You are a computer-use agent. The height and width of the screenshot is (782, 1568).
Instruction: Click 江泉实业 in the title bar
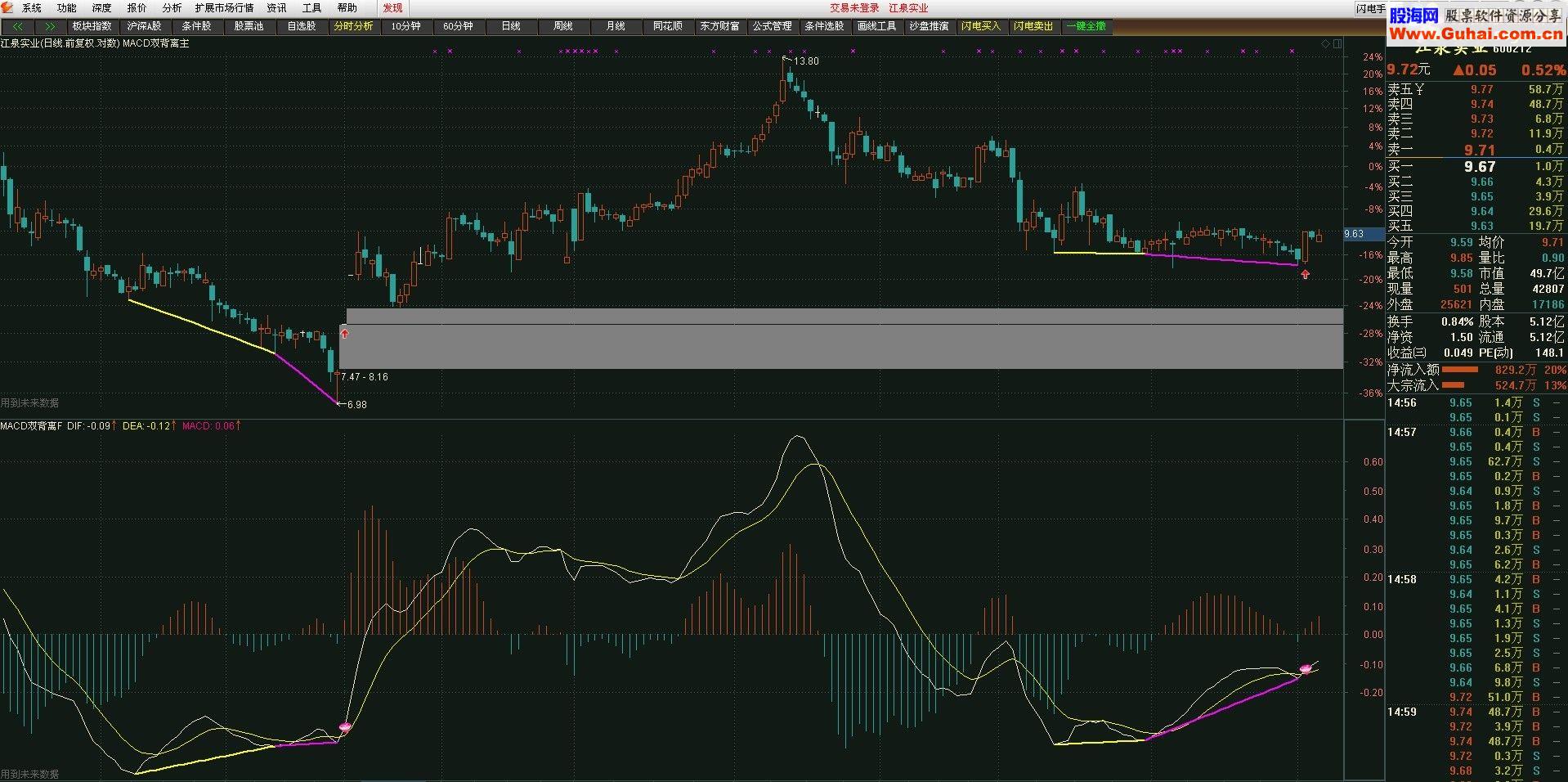coord(908,8)
